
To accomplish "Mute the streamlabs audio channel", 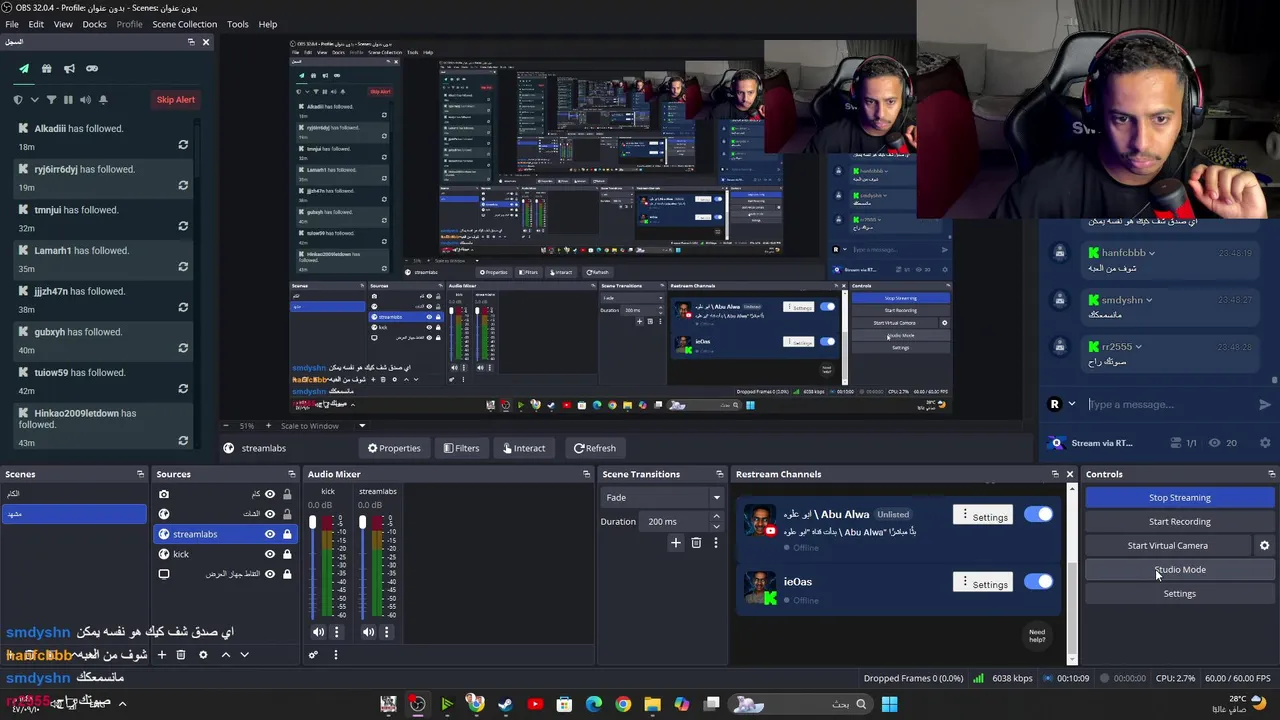I will pos(369,632).
